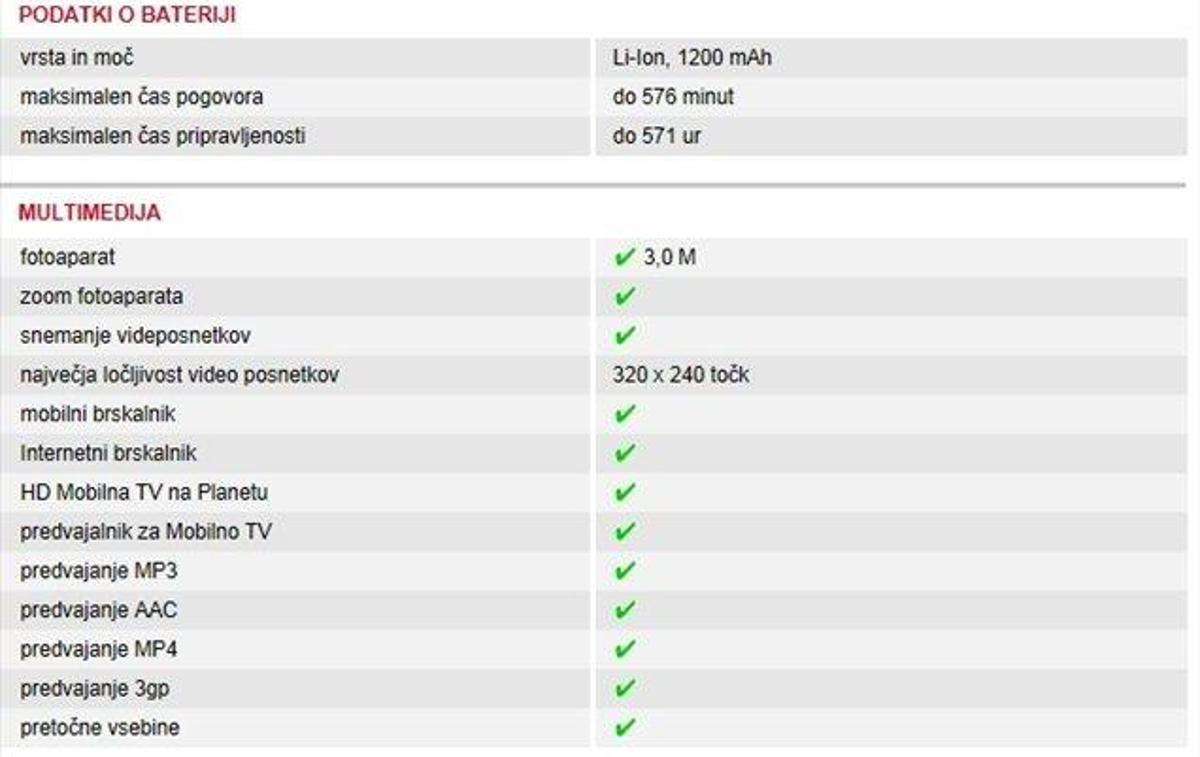This screenshot has width=1200, height=757.
Task: Click the 320 x 240 točk value
Action: 681,376
